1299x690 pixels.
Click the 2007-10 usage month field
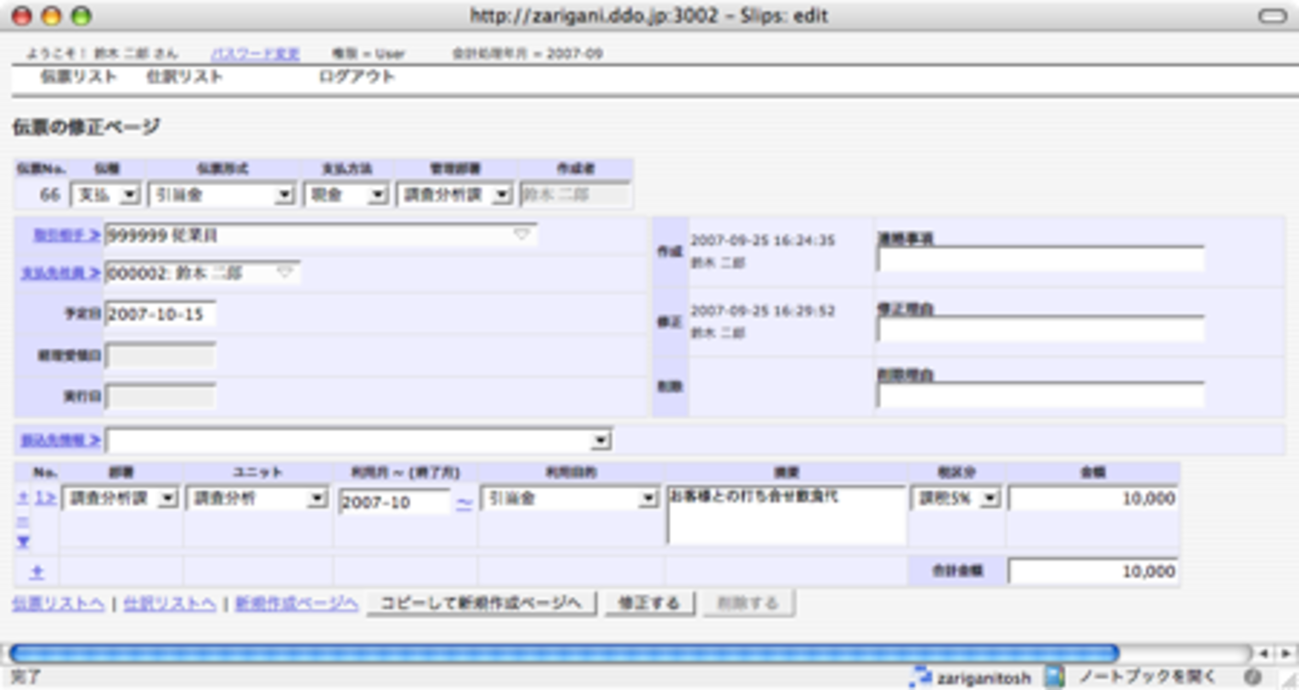coord(395,502)
